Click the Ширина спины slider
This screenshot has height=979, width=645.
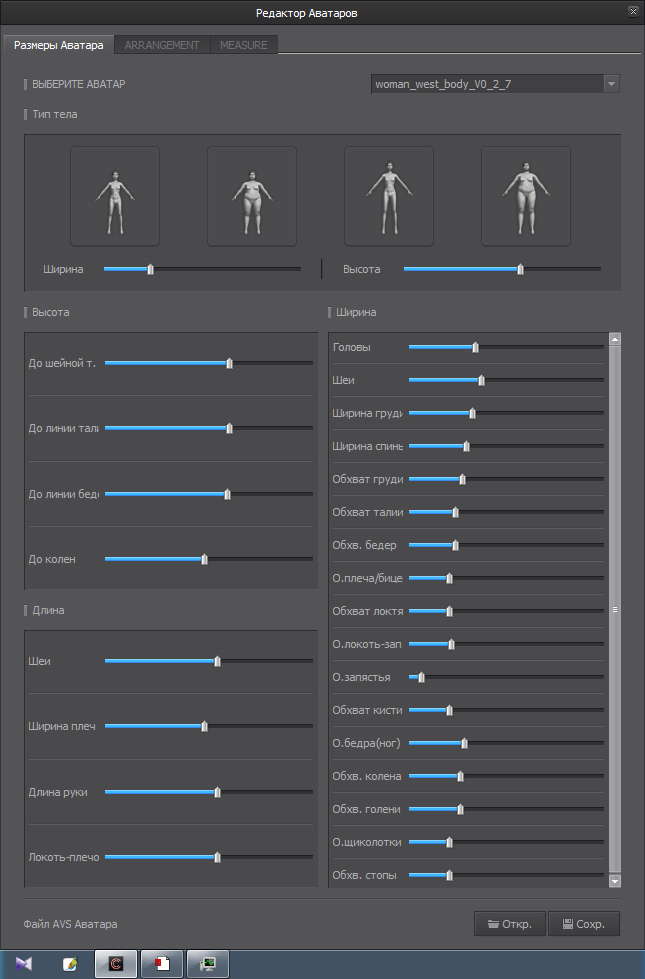tap(506, 446)
